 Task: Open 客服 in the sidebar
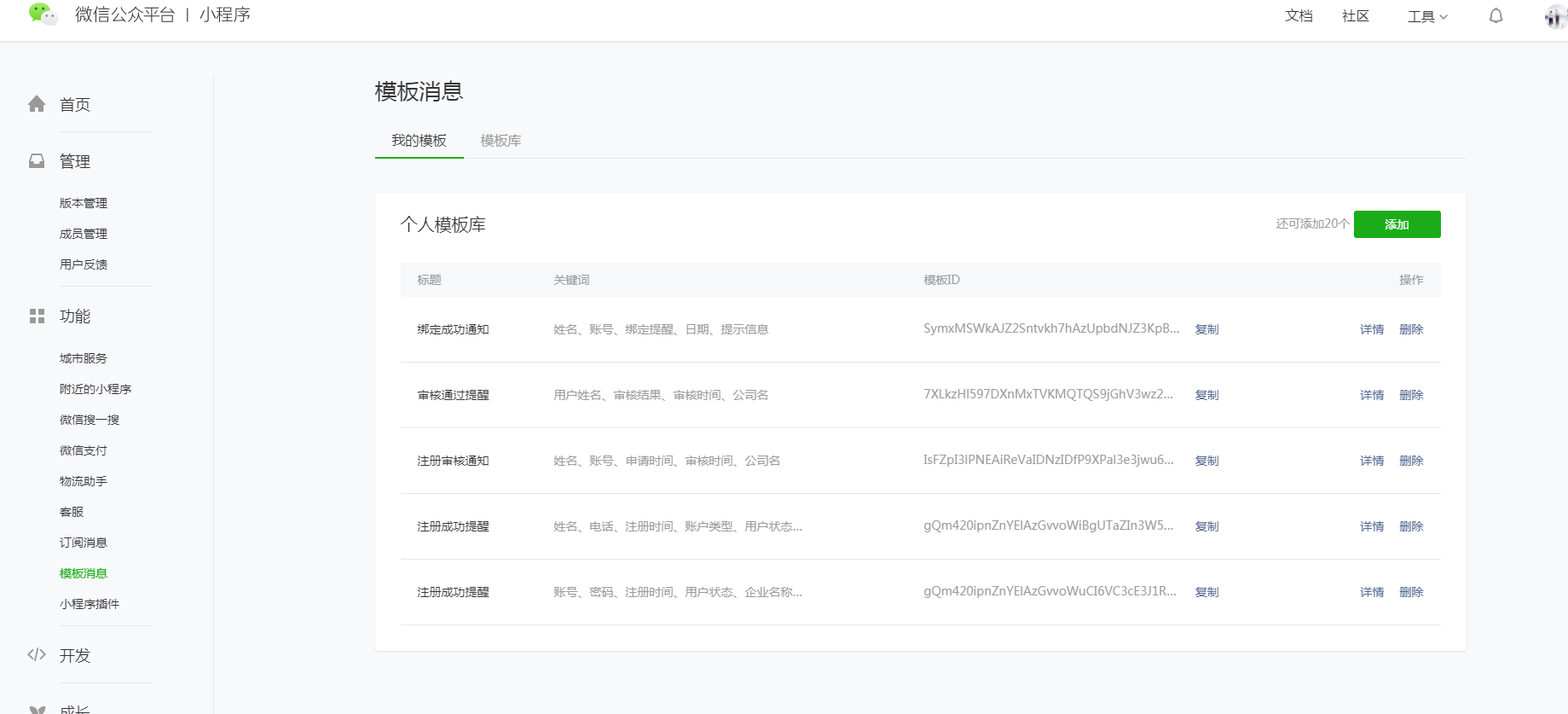click(x=72, y=512)
